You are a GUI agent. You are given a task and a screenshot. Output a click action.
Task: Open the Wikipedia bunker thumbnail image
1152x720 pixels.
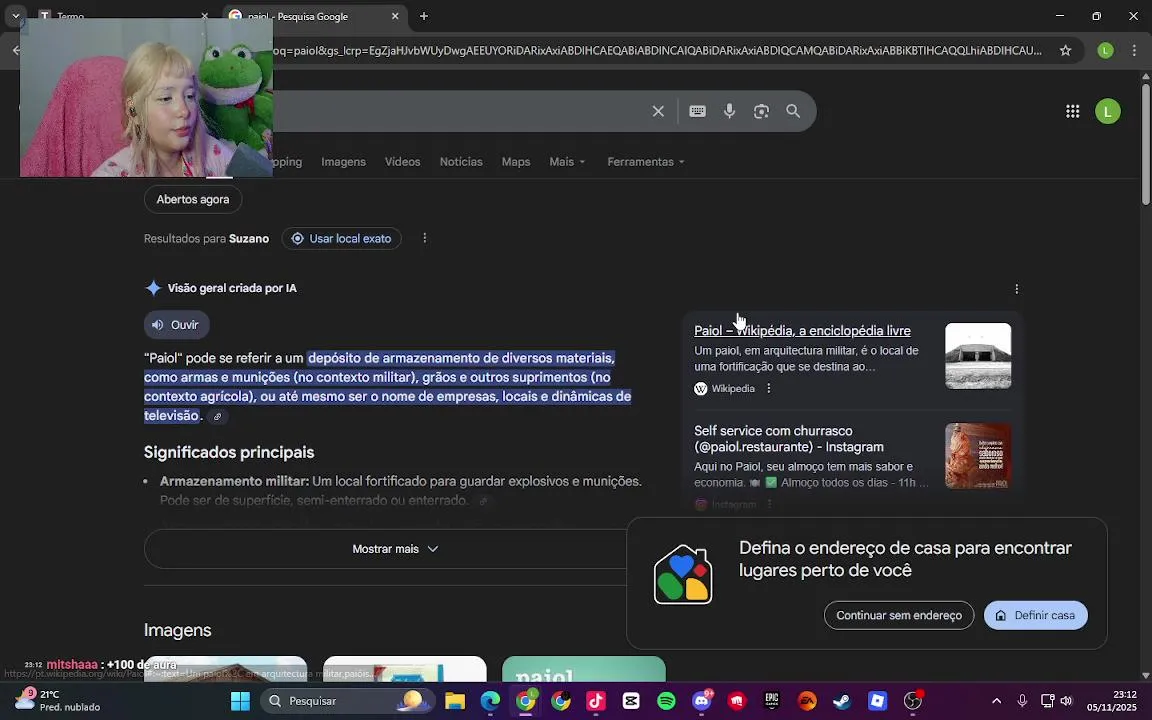tap(978, 356)
